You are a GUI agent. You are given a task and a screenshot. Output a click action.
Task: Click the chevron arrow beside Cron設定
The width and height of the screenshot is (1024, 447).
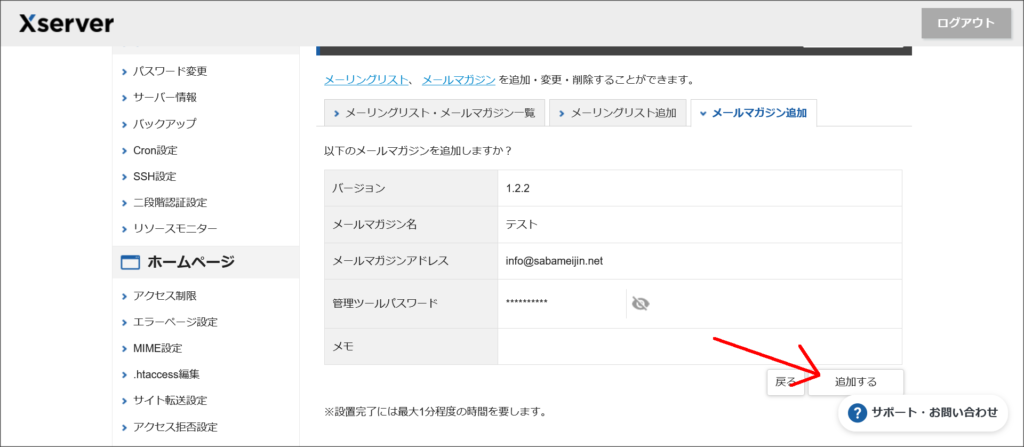[x=124, y=151]
